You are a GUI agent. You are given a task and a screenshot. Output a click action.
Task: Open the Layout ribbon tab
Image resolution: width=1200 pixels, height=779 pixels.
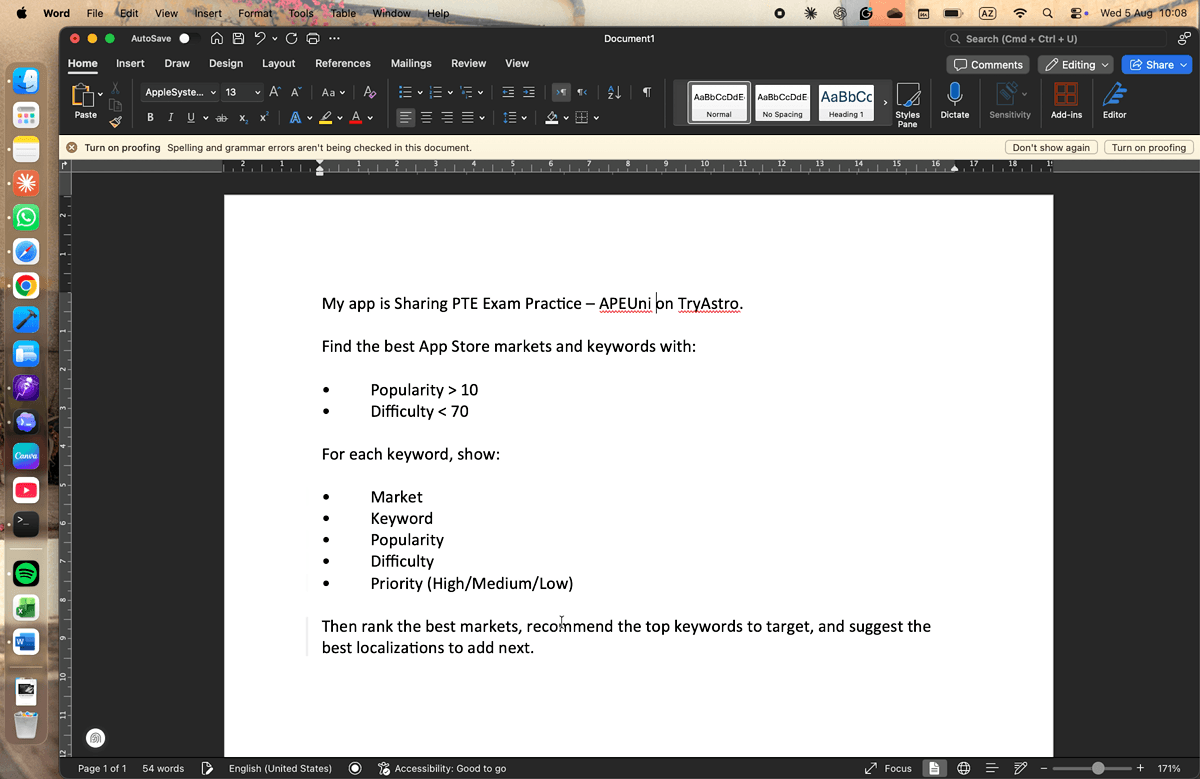pos(279,63)
